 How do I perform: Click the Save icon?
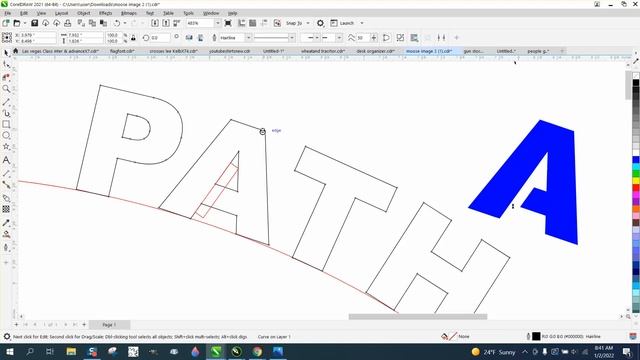(x=35, y=23)
